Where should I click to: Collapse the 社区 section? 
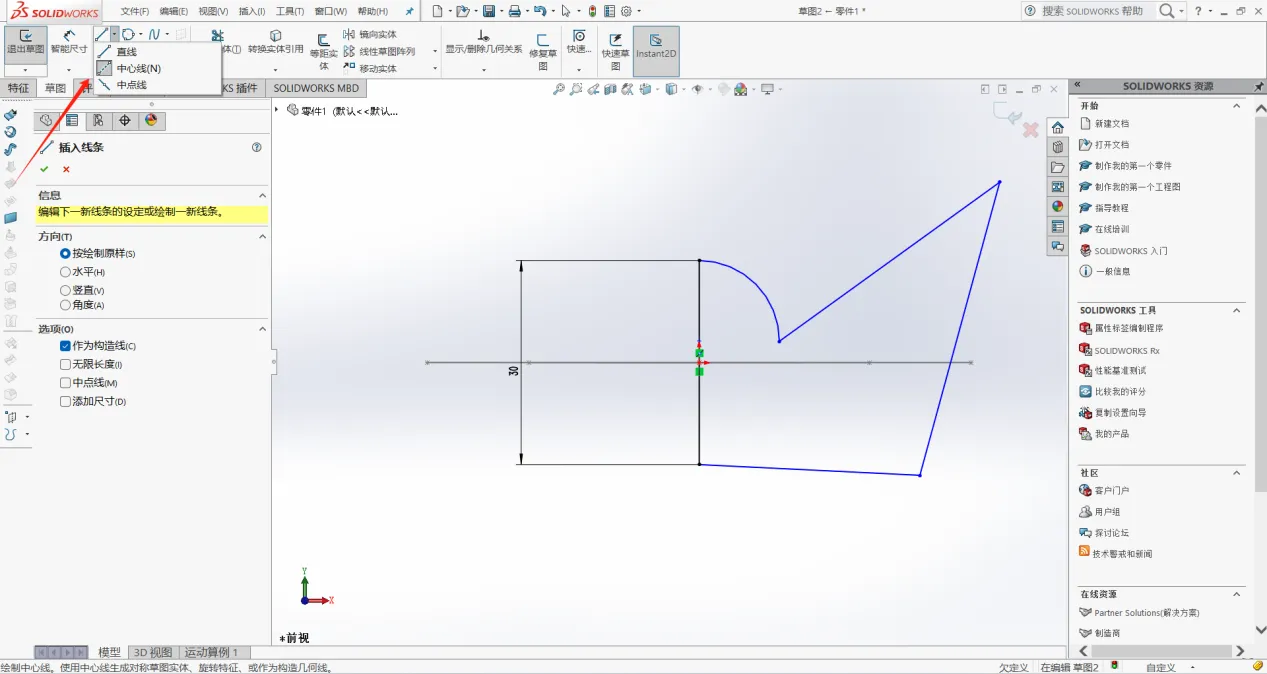pos(1237,472)
